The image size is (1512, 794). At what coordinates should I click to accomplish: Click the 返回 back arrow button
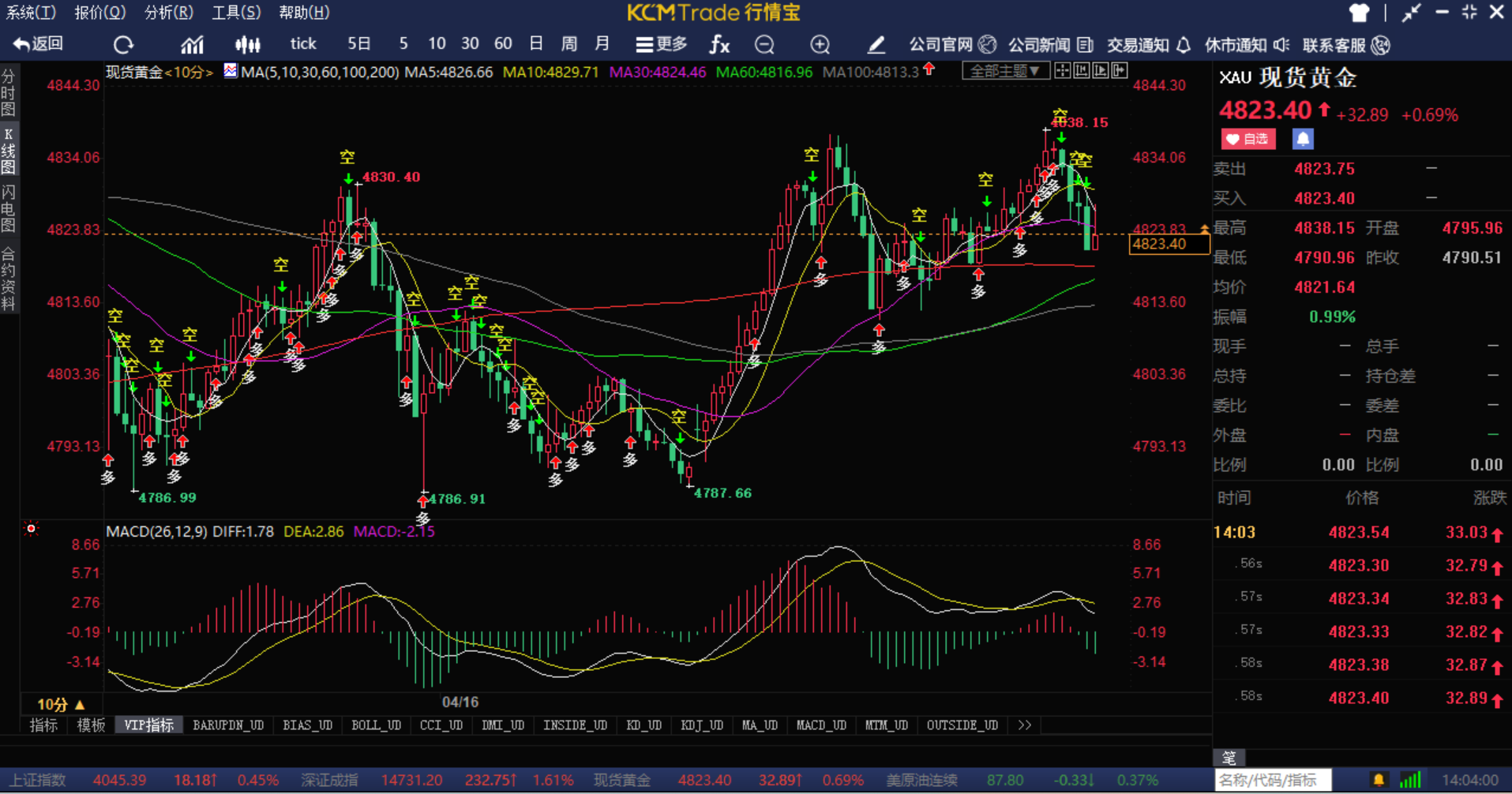tap(38, 44)
